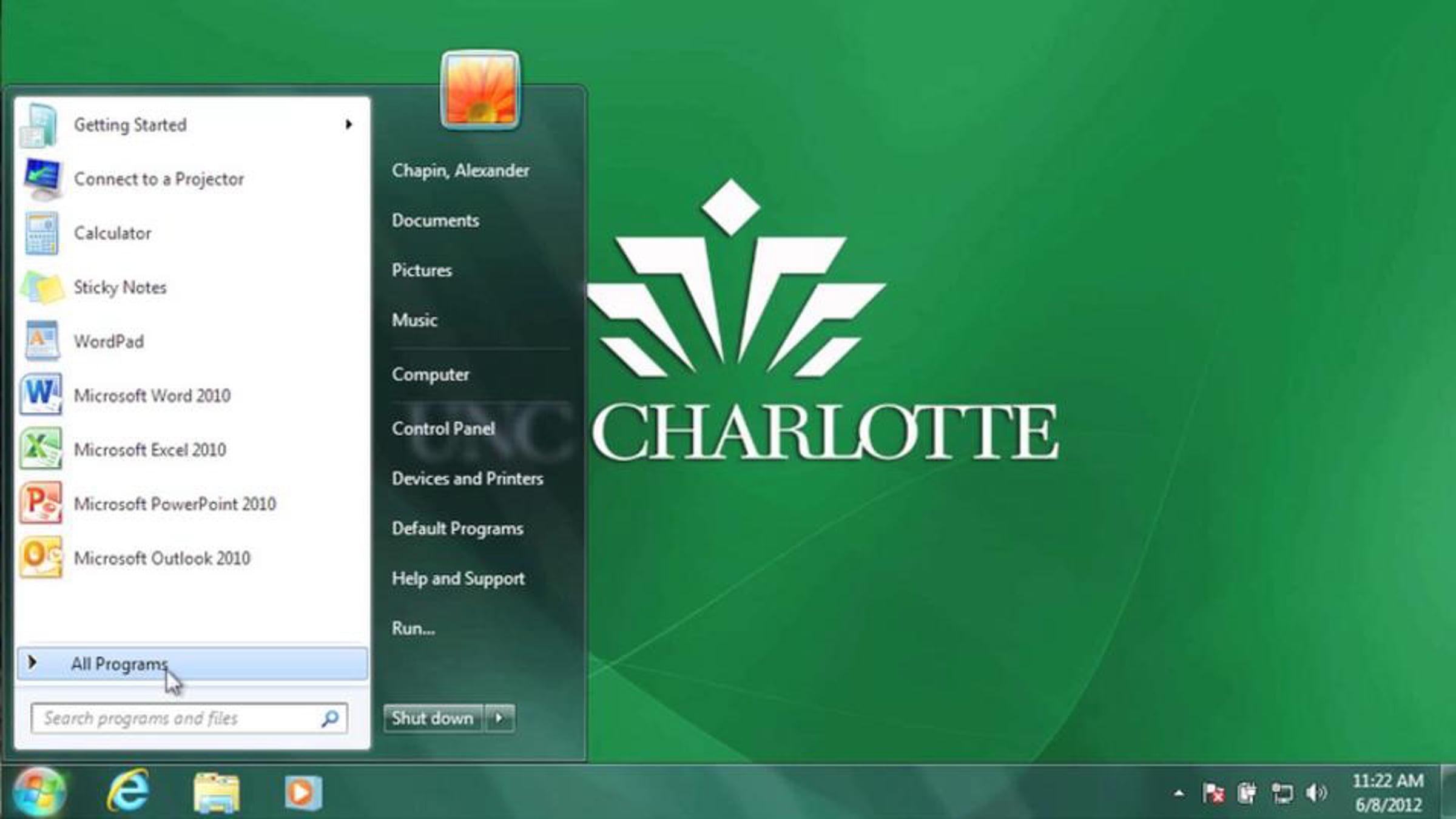Click the volume speaker tray icon
This screenshot has height=819, width=1456.
click(x=1316, y=792)
